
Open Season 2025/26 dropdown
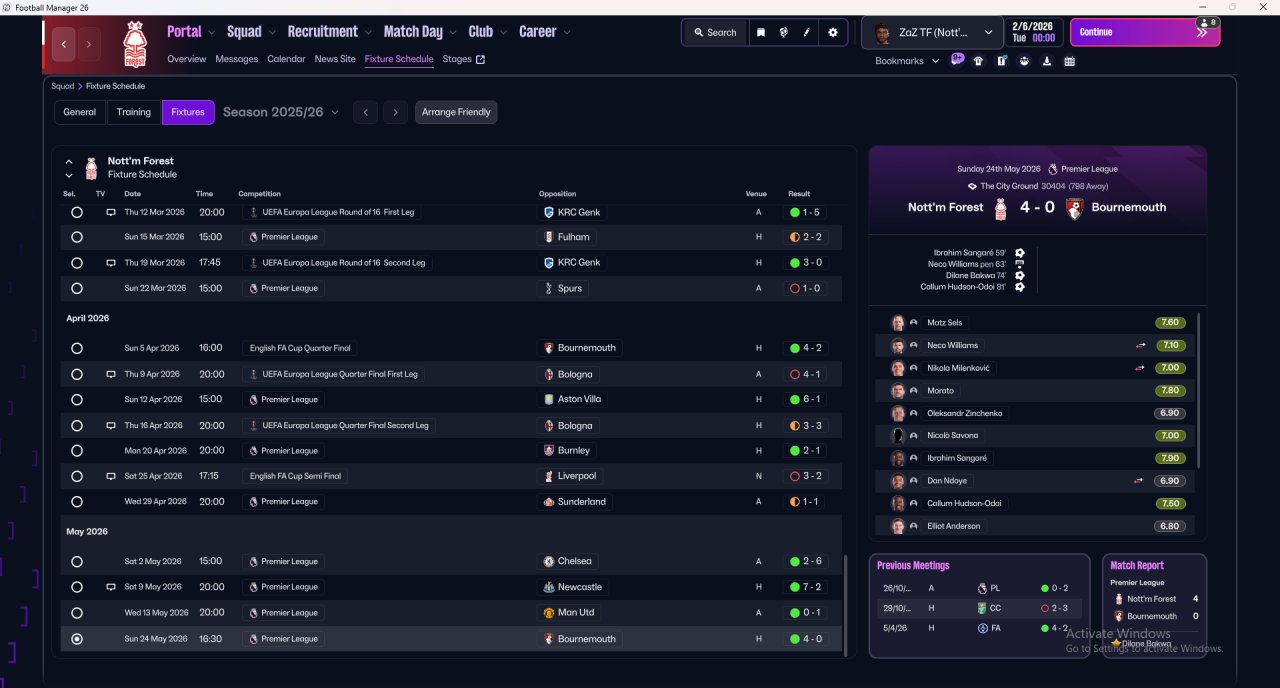[281, 112]
